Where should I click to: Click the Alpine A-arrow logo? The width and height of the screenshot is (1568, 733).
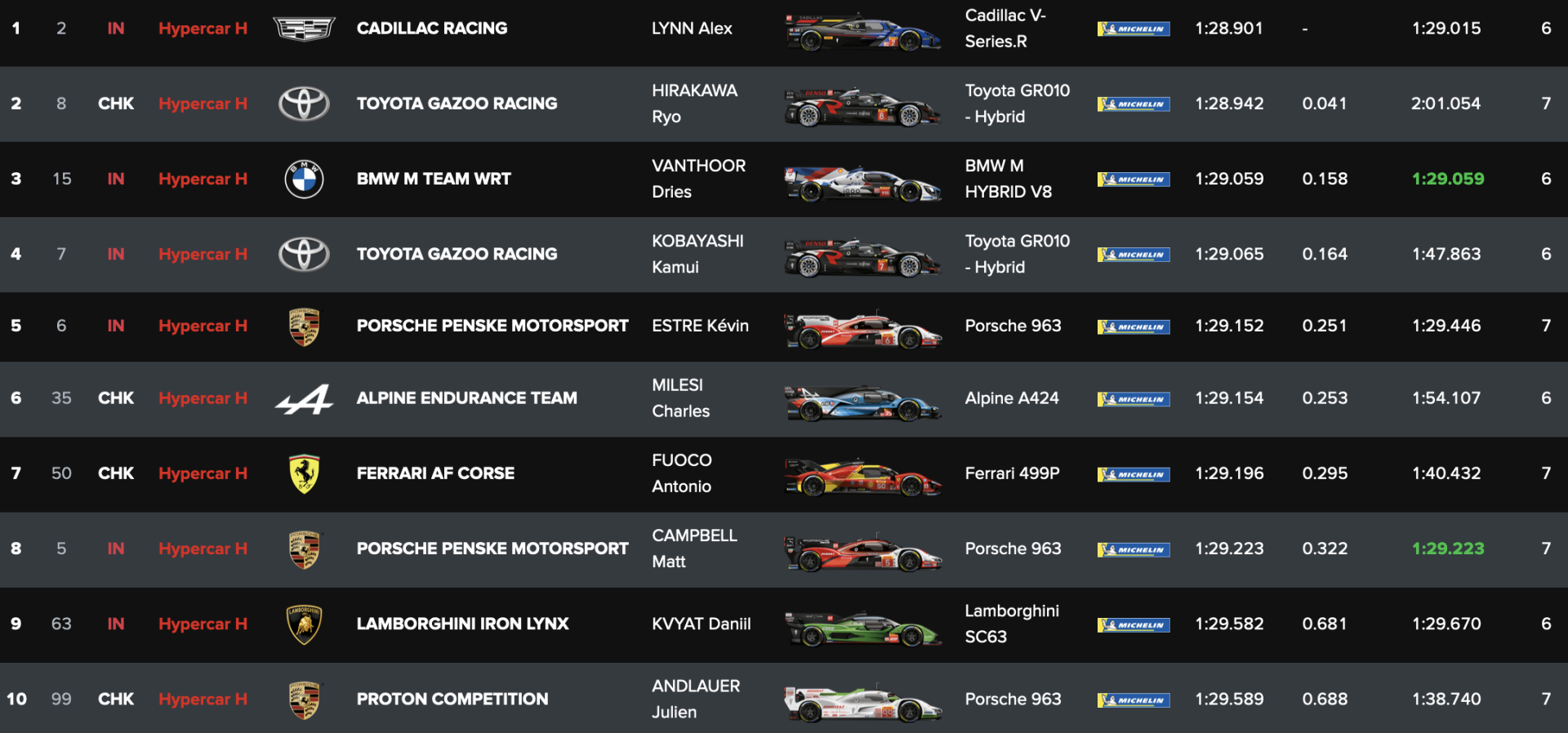304,399
